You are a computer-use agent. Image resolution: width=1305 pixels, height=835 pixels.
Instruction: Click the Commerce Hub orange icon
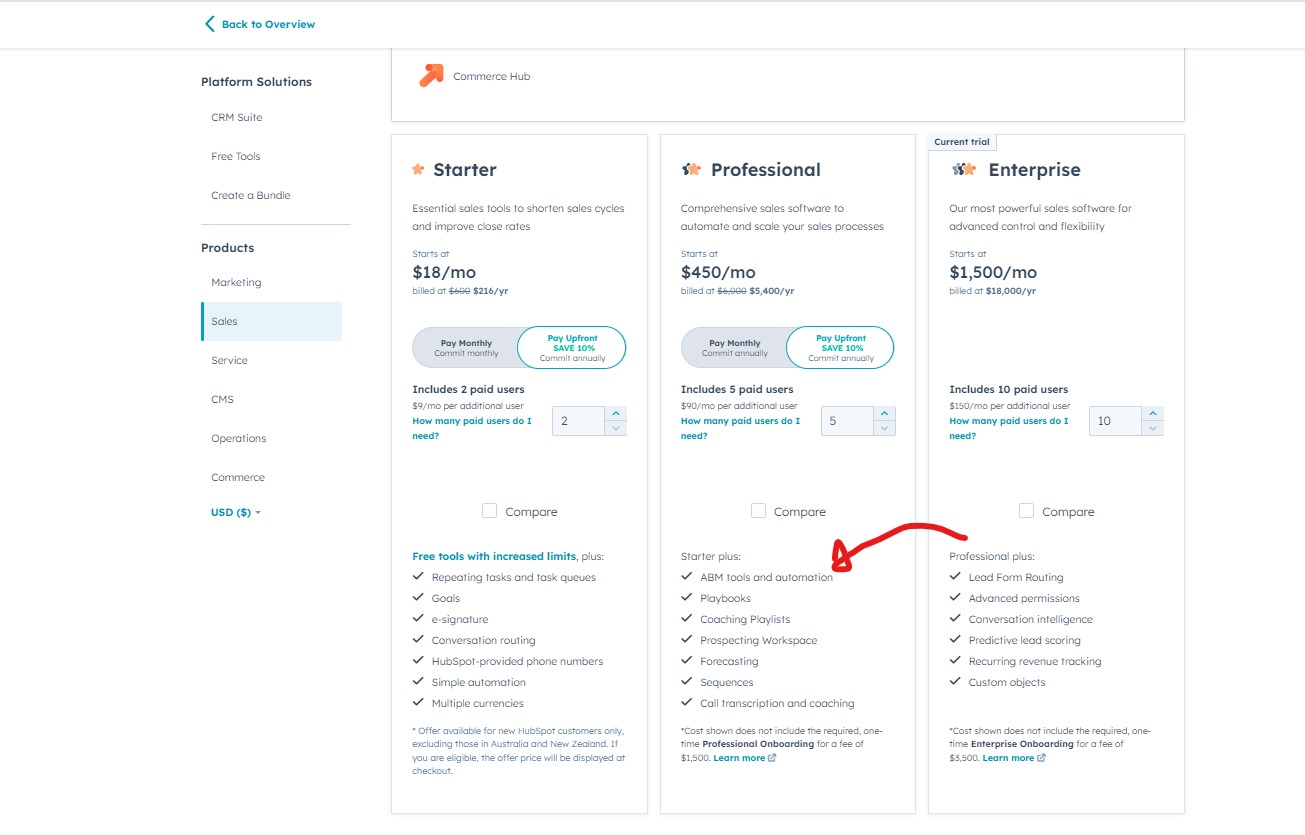(x=432, y=74)
